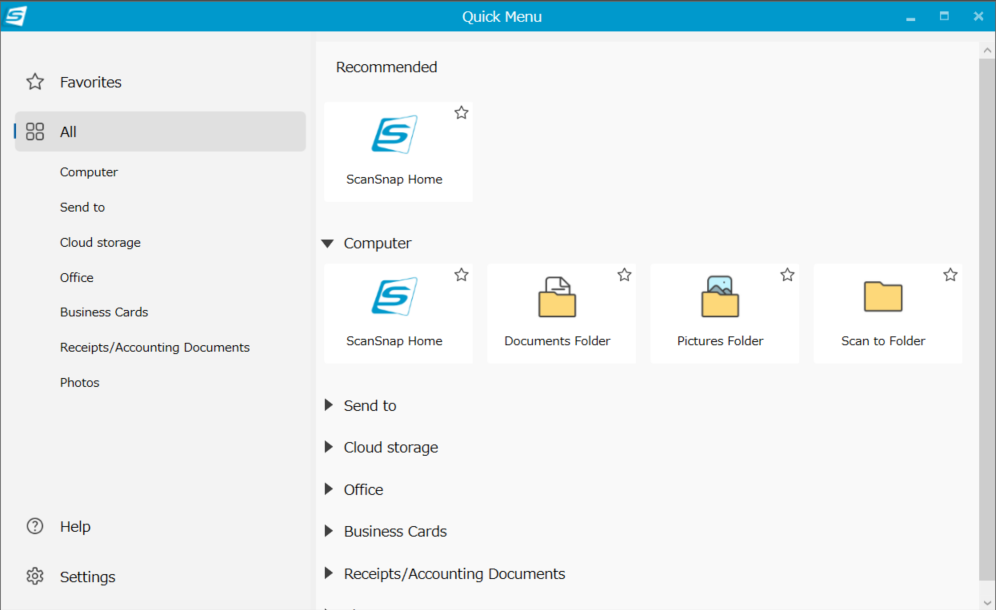Click the Scan to Folder icon
The width and height of the screenshot is (996, 610).
pyautogui.click(x=883, y=298)
